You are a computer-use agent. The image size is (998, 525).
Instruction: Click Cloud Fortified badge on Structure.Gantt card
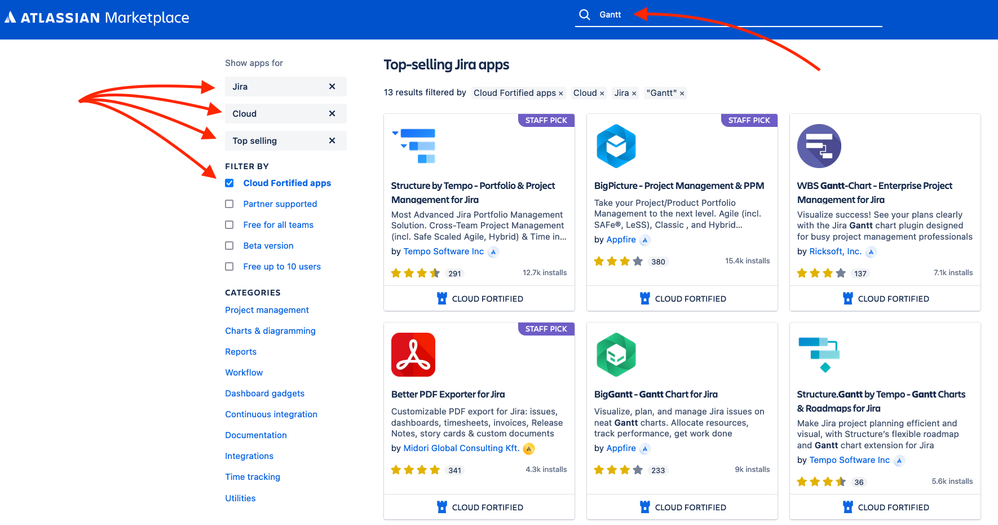(885, 507)
